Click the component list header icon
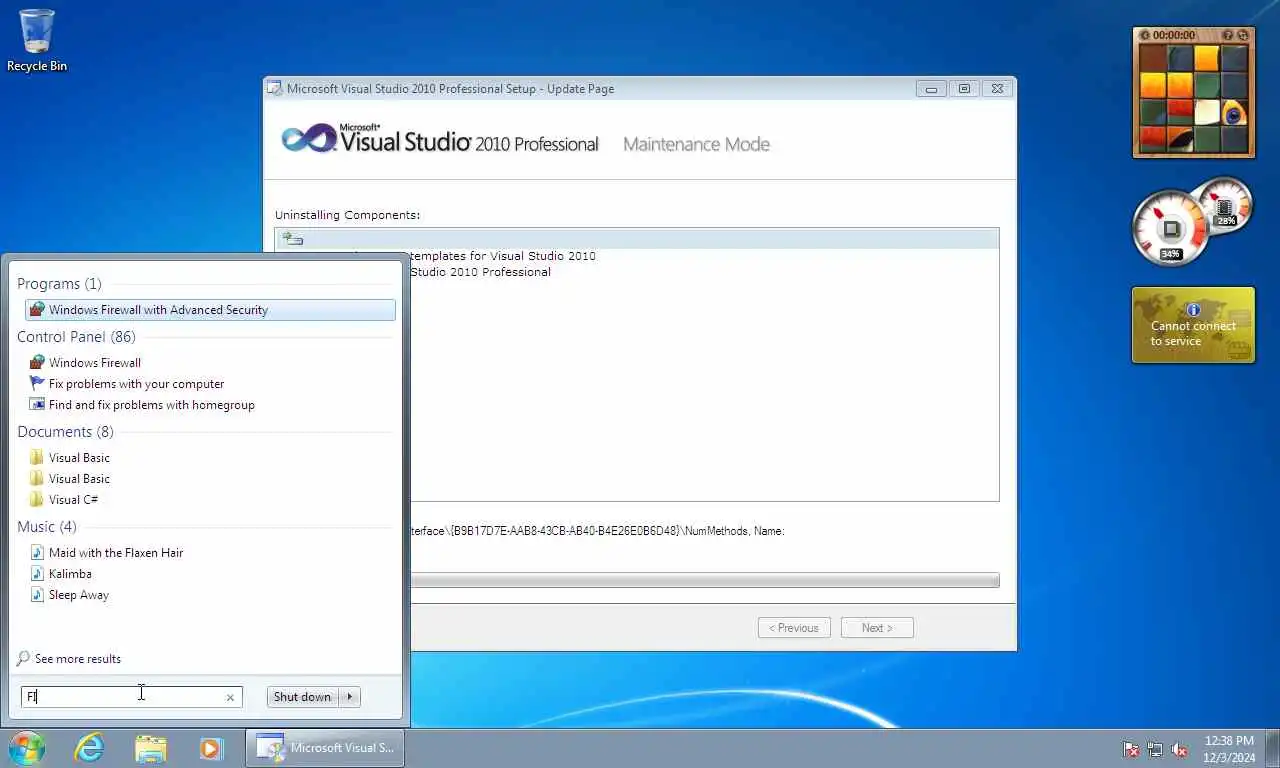This screenshot has width=1280, height=768. pyautogui.click(x=292, y=238)
